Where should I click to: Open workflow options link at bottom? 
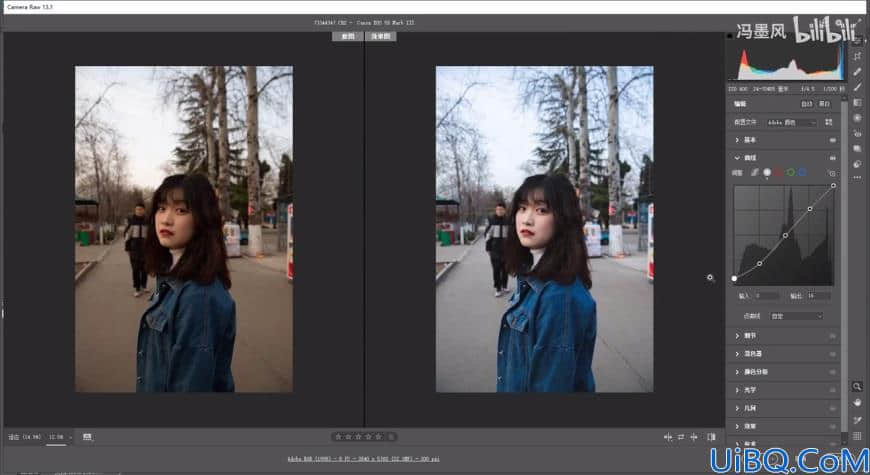pos(363,459)
